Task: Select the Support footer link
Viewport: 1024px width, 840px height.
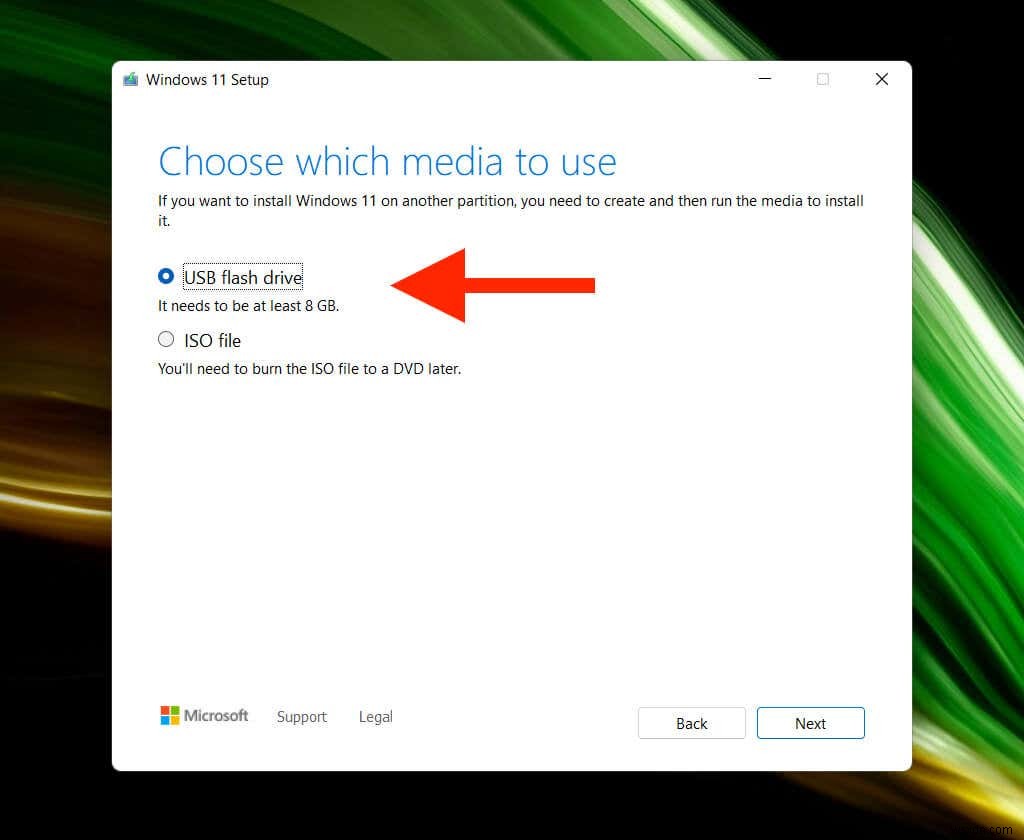Action: 301,716
